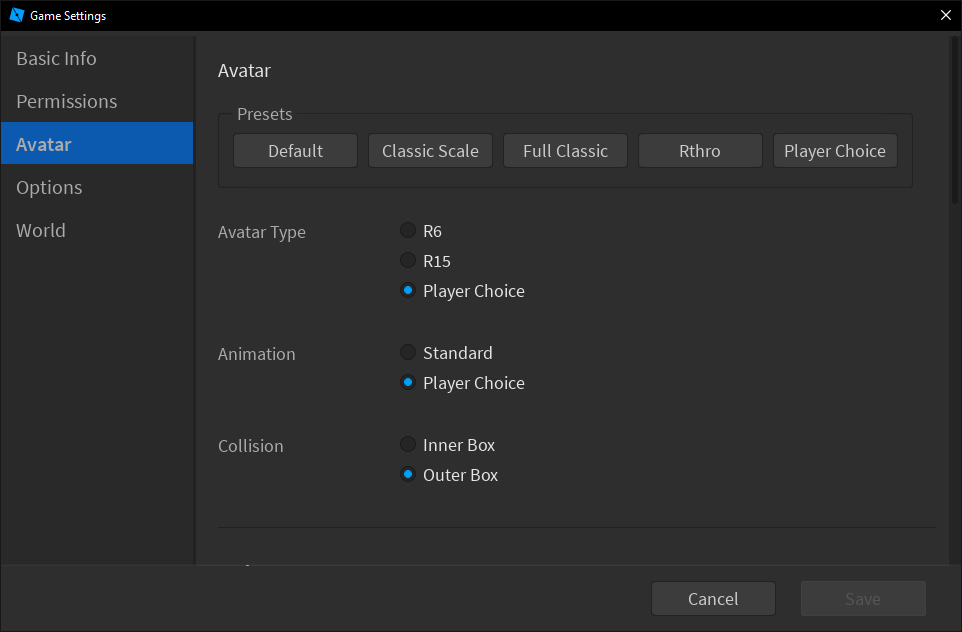This screenshot has width=962, height=632.
Task: Go to the Options settings page
Action: click(49, 188)
